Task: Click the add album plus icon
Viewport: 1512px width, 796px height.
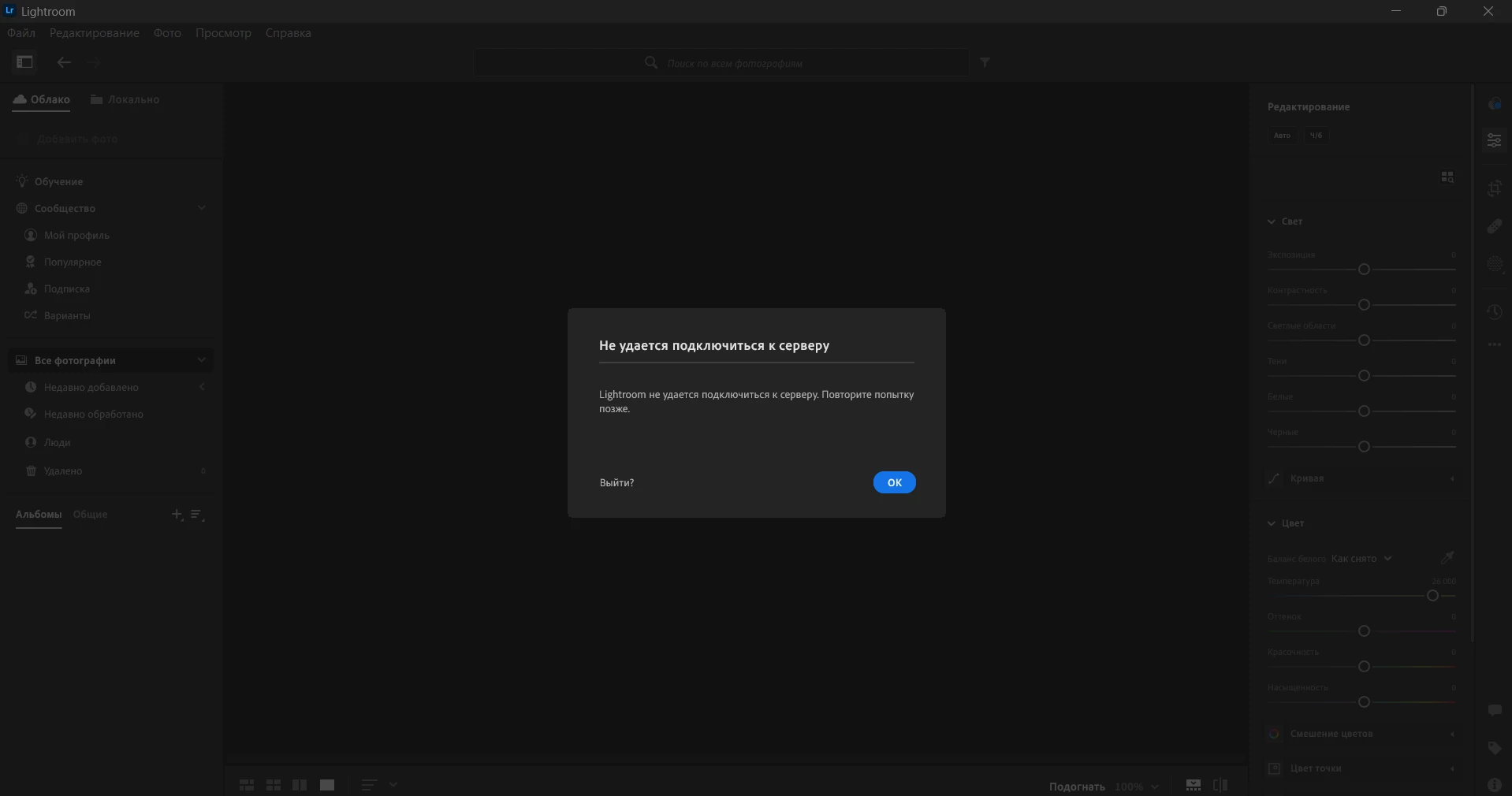Action: tap(177, 515)
